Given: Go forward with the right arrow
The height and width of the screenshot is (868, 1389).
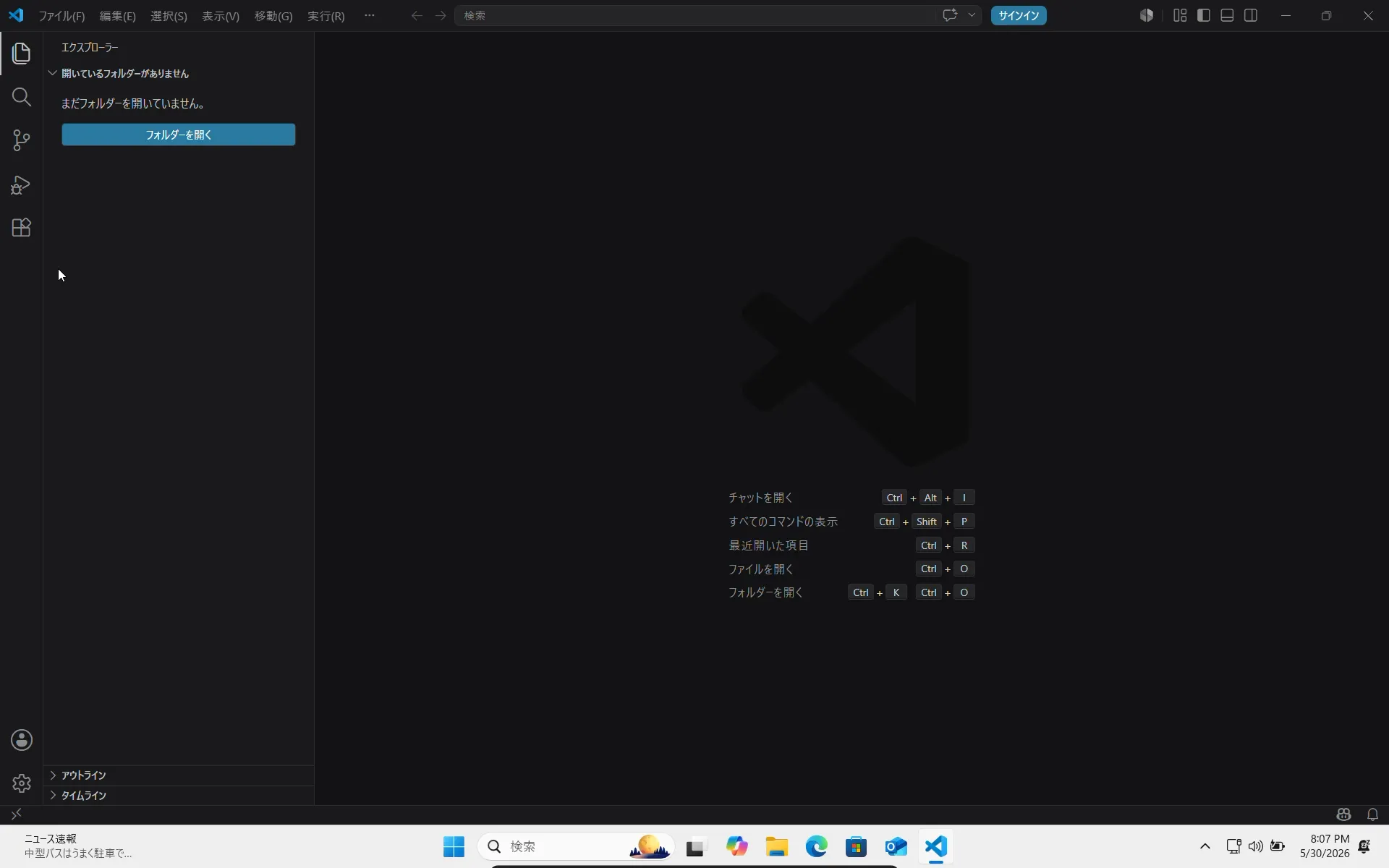Looking at the screenshot, I should [x=441, y=15].
